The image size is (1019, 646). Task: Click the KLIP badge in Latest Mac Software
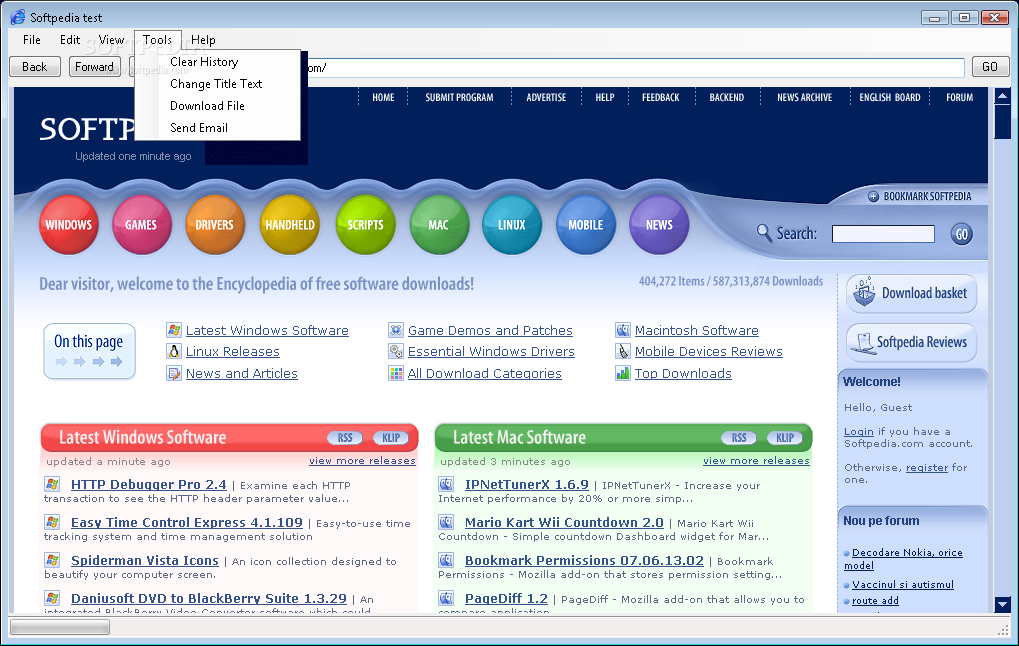784,438
